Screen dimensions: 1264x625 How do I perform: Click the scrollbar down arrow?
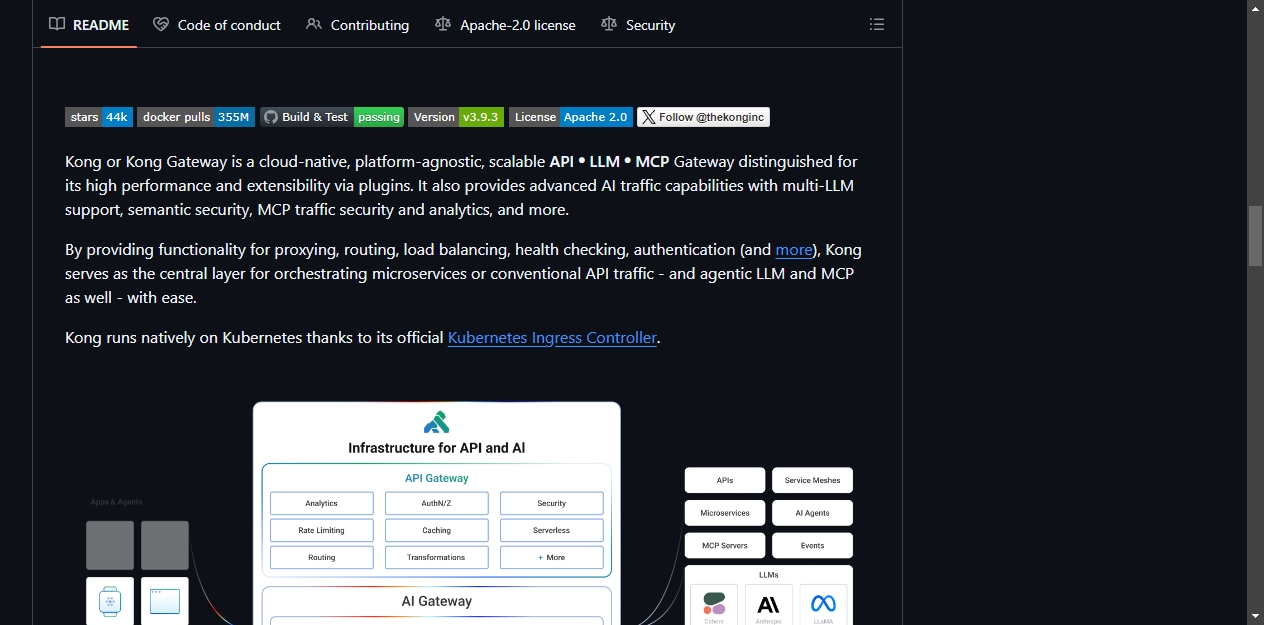coord(1255,616)
